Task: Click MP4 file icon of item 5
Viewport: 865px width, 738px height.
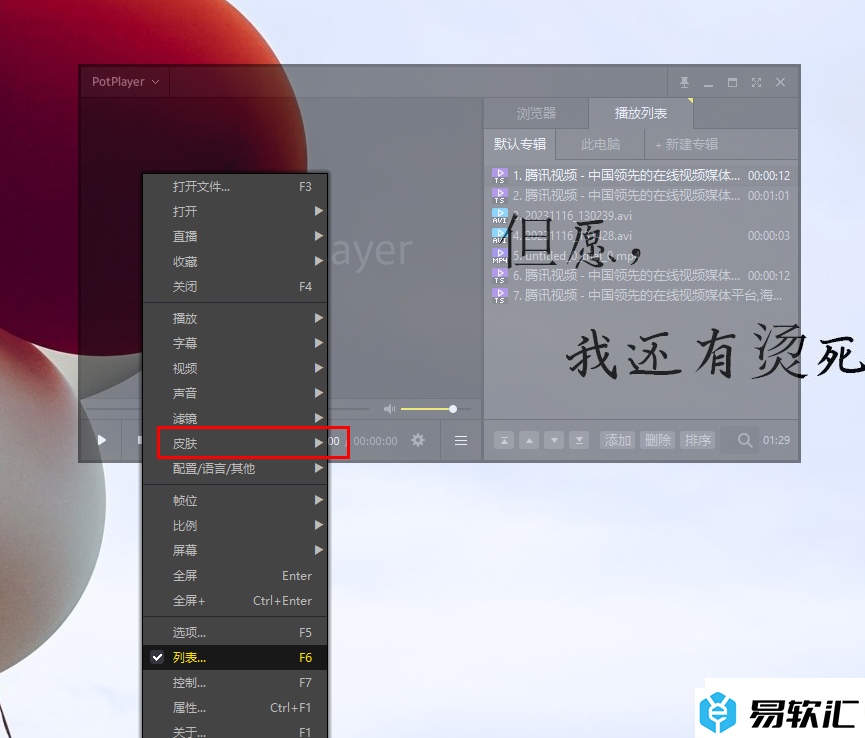Action: click(x=500, y=255)
